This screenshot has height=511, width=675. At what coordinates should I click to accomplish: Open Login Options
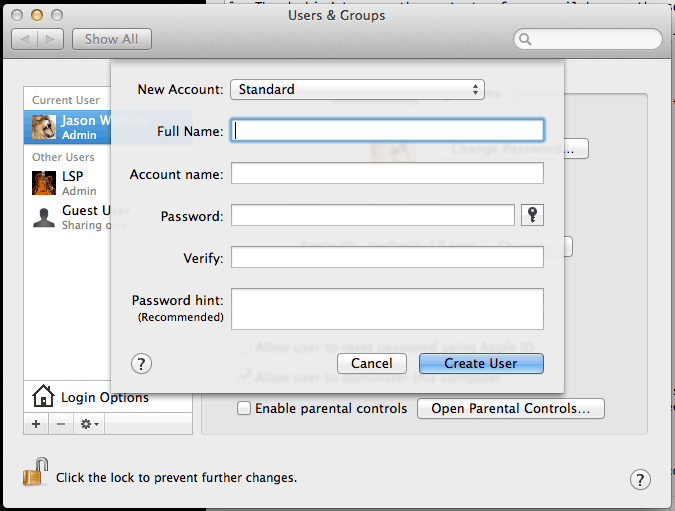pos(108,396)
